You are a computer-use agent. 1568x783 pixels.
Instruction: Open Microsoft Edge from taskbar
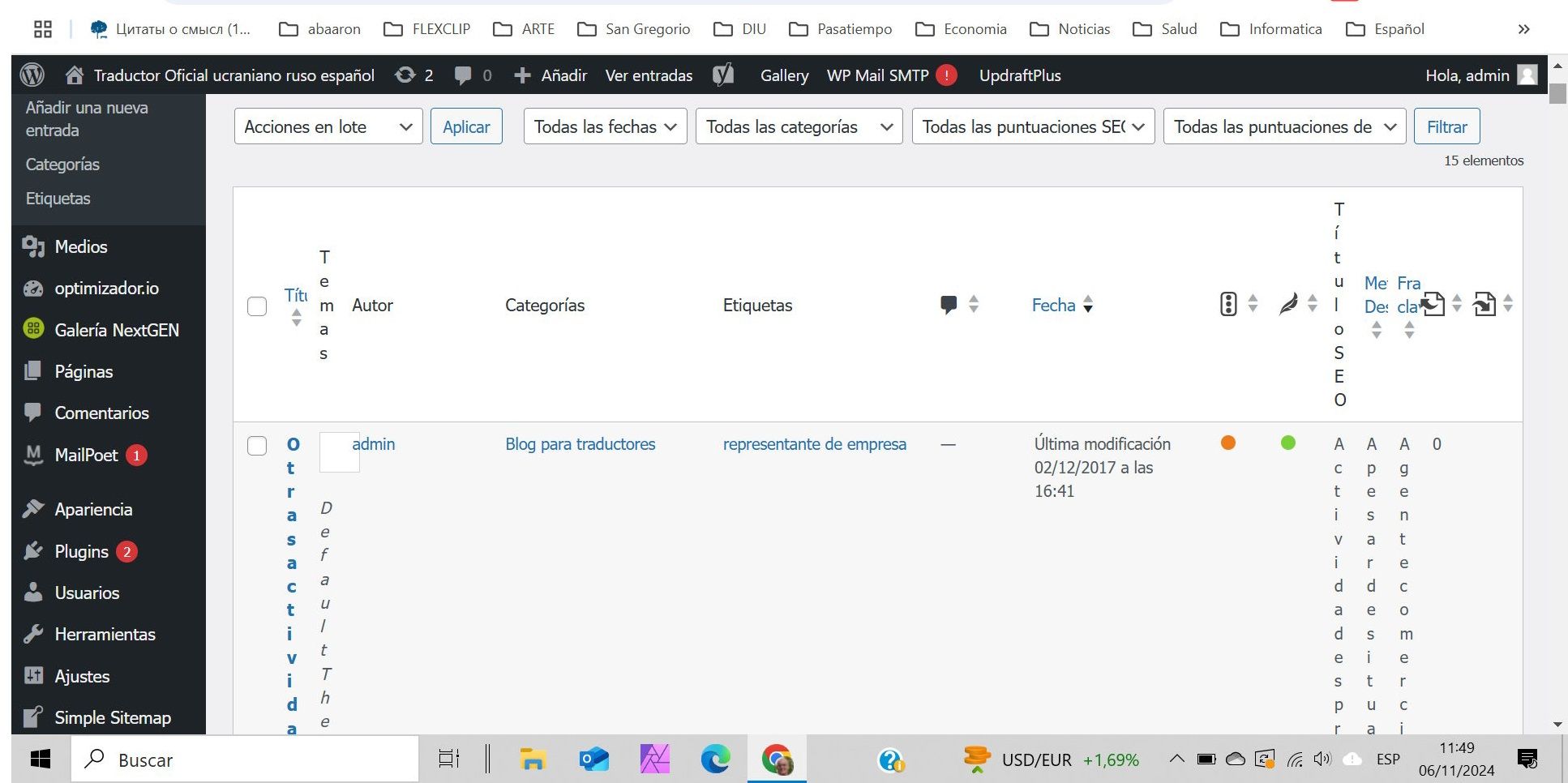pyautogui.click(x=715, y=759)
